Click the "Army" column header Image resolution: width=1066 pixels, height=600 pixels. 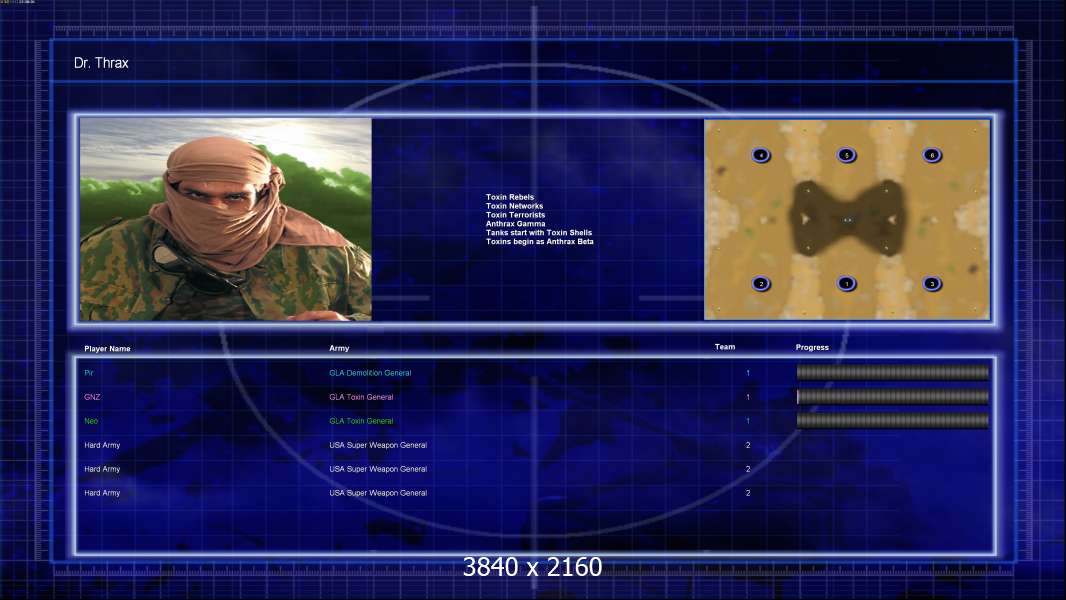click(339, 348)
